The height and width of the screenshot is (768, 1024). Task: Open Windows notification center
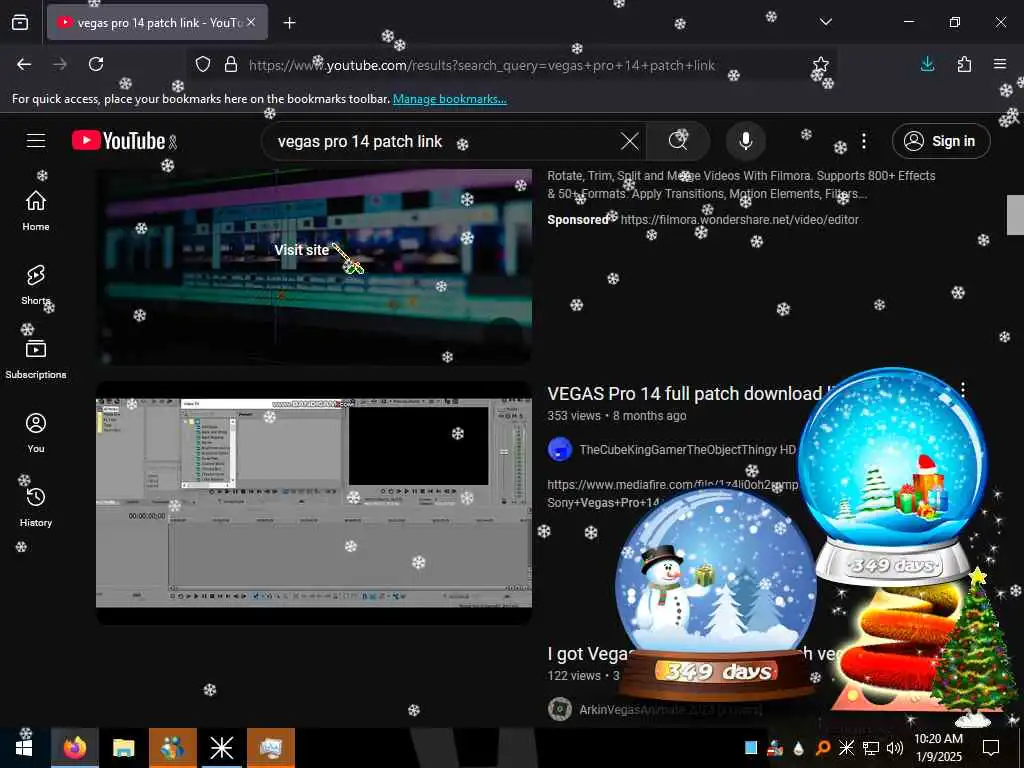tap(991, 748)
